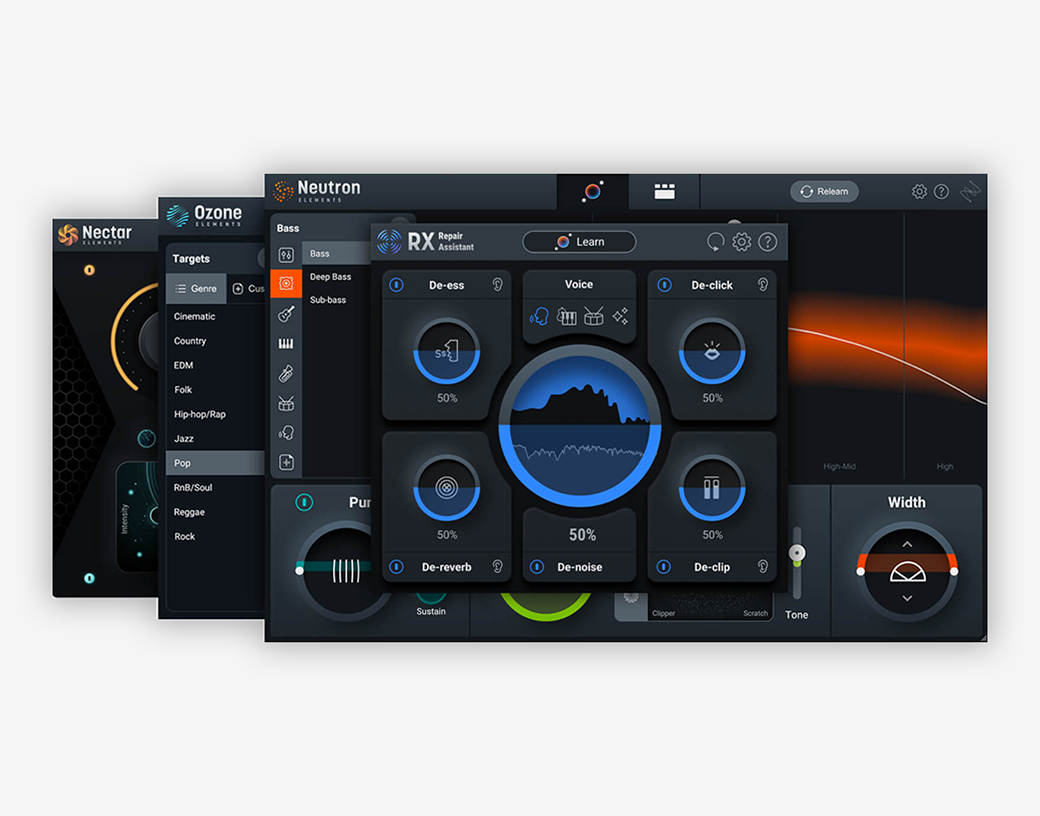Select Sub-bass preset in Neutron
The height and width of the screenshot is (816, 1040).
(x=336, y=300)
